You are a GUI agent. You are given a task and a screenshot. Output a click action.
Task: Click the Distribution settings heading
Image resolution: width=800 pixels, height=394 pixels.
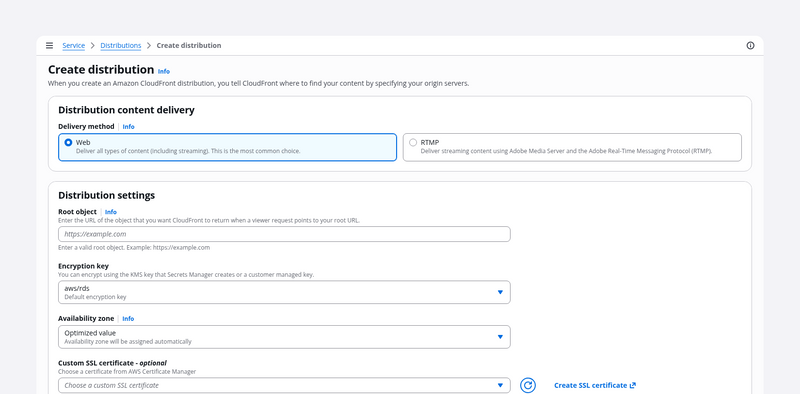107,195
